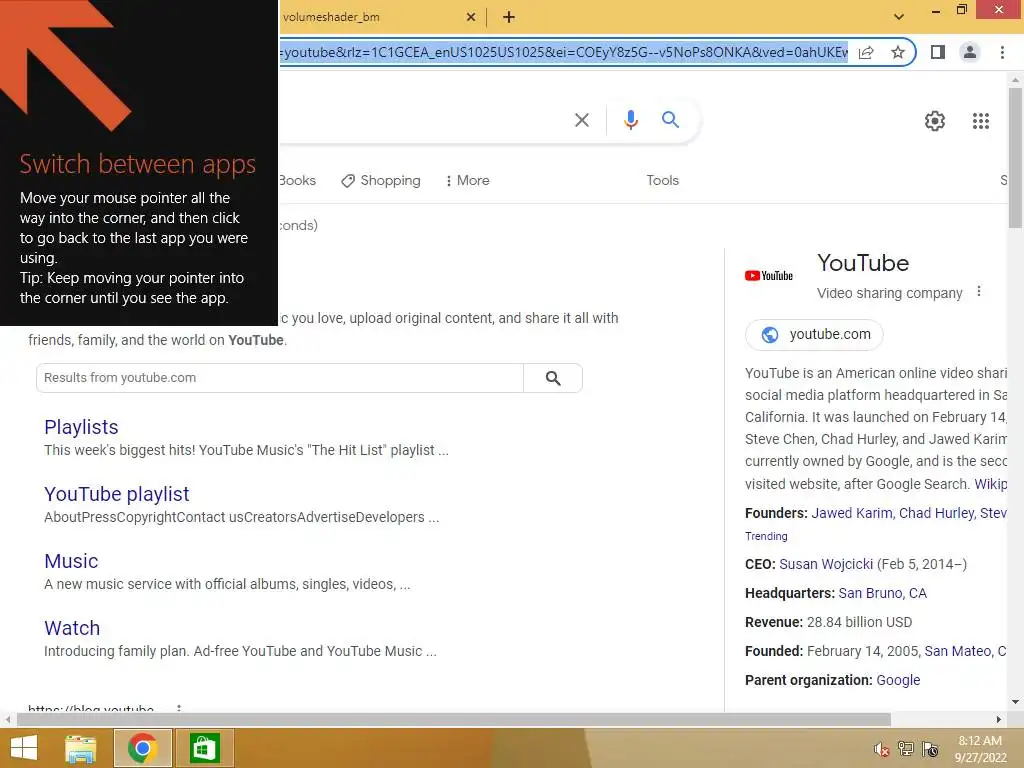Click the scroll right arrow
Viewport: 1024px width, 768px height.
coord(999,719)
